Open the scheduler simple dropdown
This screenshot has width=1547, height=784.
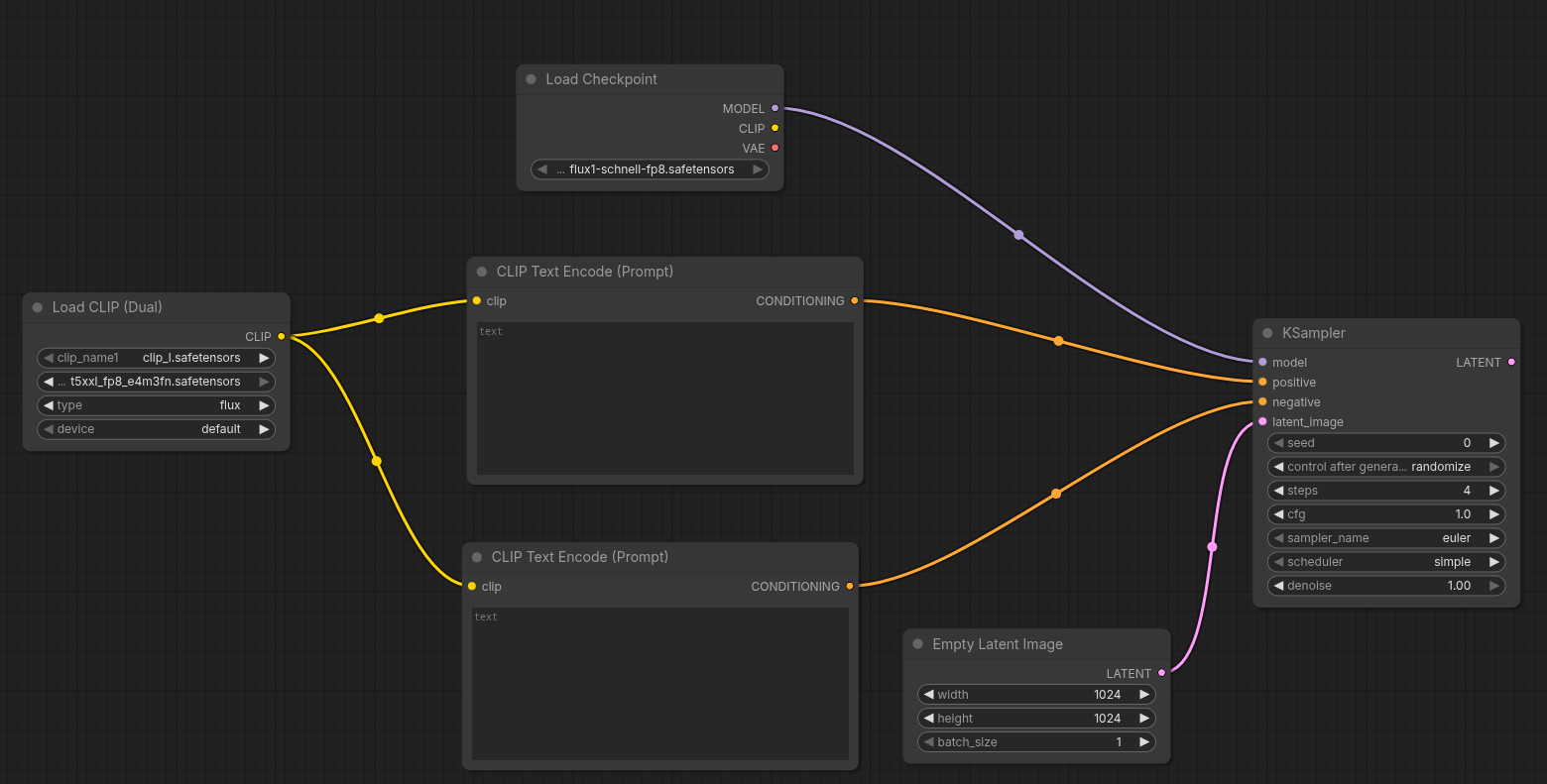pyautogui.click(x=1386, y=562)
